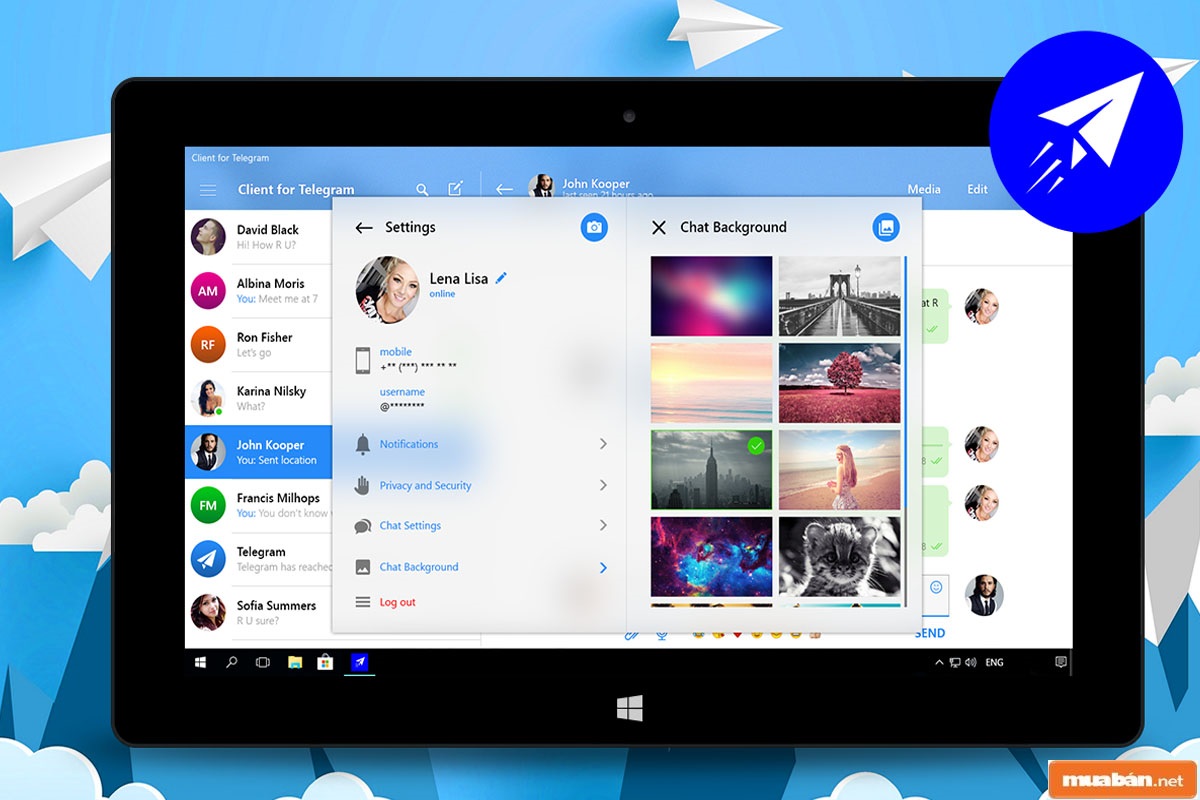Expand Privacy and Security with its chevron
The image size is (1200, 800).
point(603,485)
